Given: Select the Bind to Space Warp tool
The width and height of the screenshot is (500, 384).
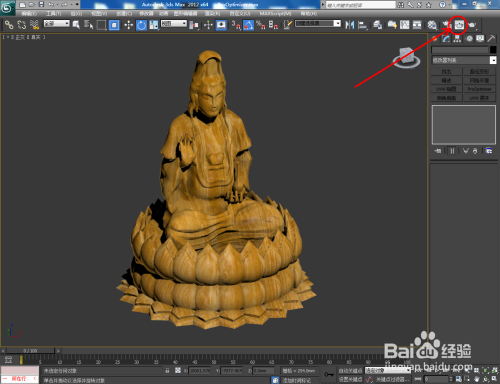Looking at the screenshot, I should pos(34,25).
